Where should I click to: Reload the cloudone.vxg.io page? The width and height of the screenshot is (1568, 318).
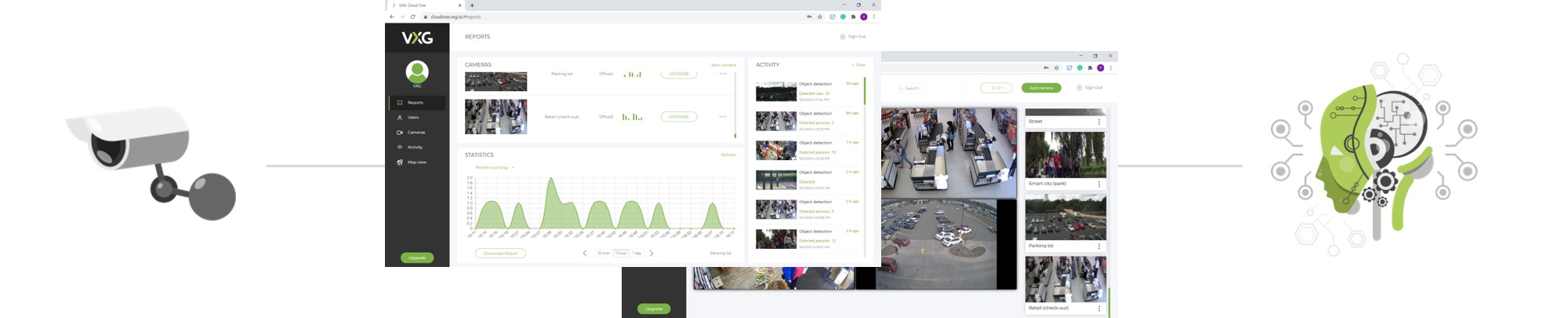(x=412, y=16)
